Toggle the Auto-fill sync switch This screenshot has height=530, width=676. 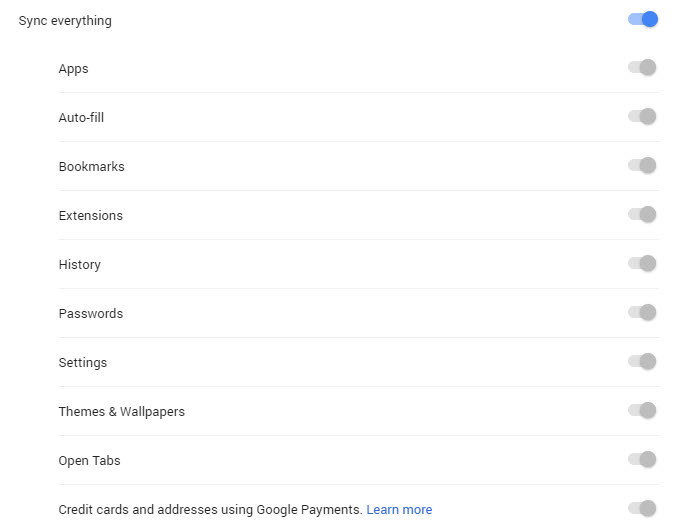(x=642, y=117)
